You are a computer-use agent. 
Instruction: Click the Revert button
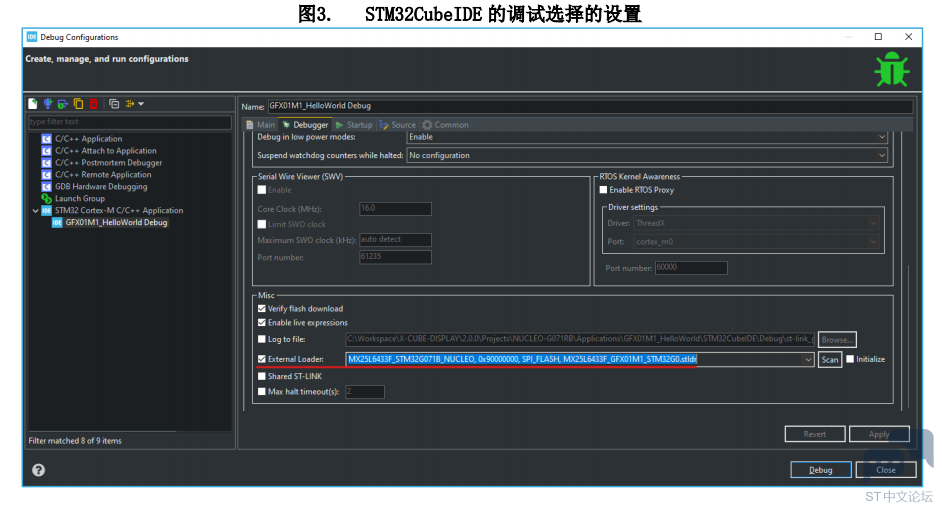[815, 434]
